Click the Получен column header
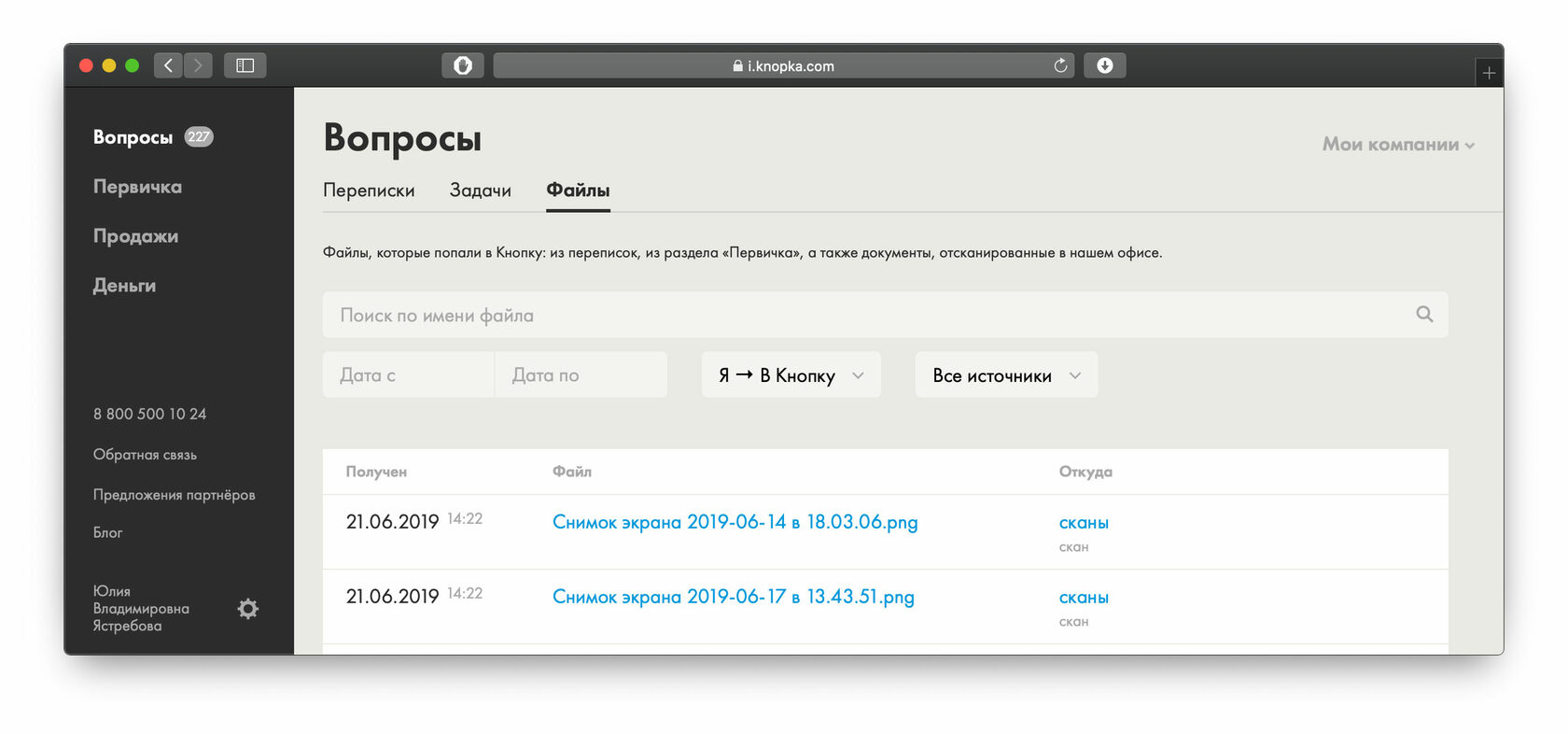1568x734 pixels. click(x=376, y=472)
